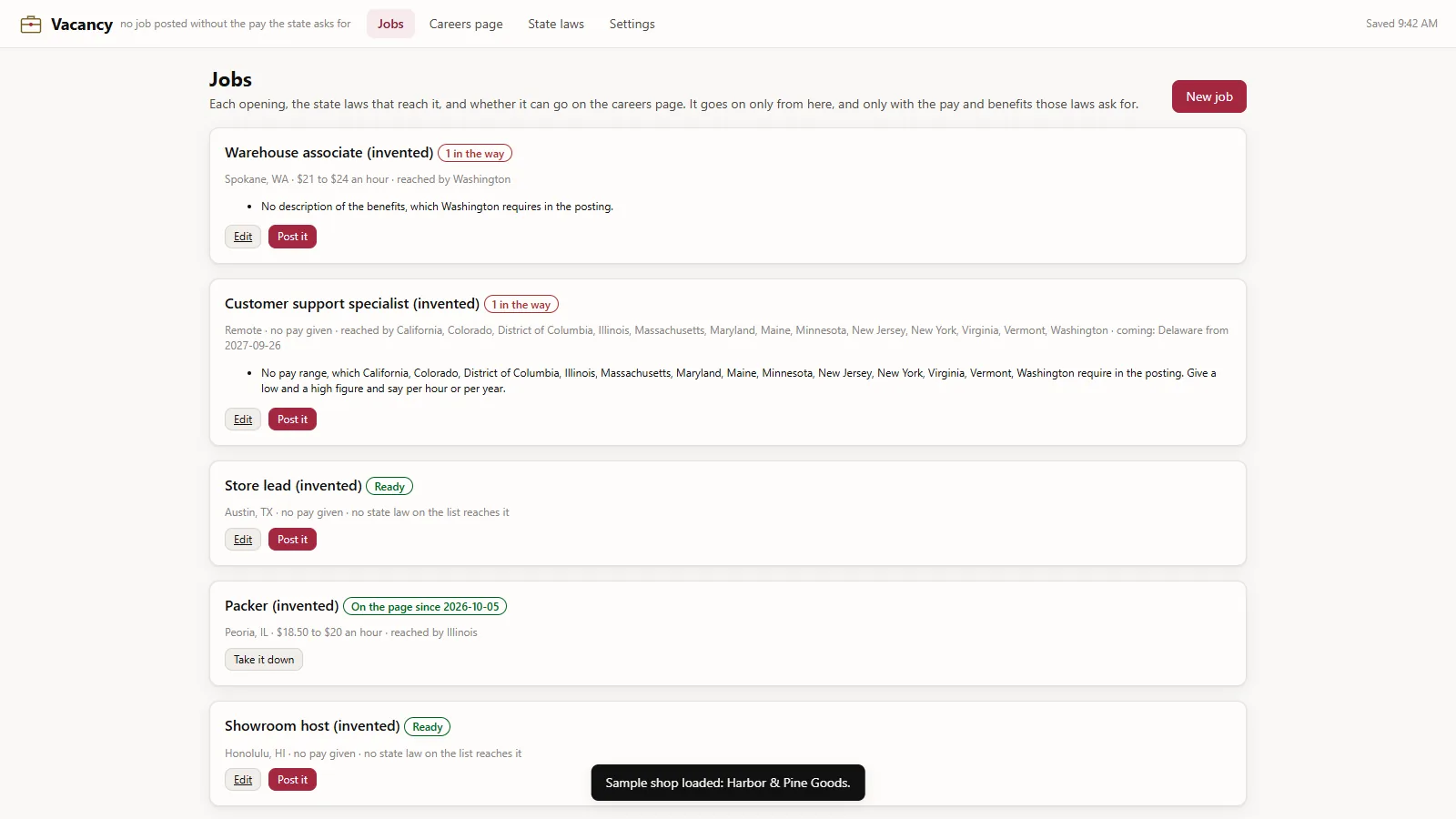Click the tagline 'no job posted without the pay'
The image size is (1456, 819).
click(x=236, y=24)
